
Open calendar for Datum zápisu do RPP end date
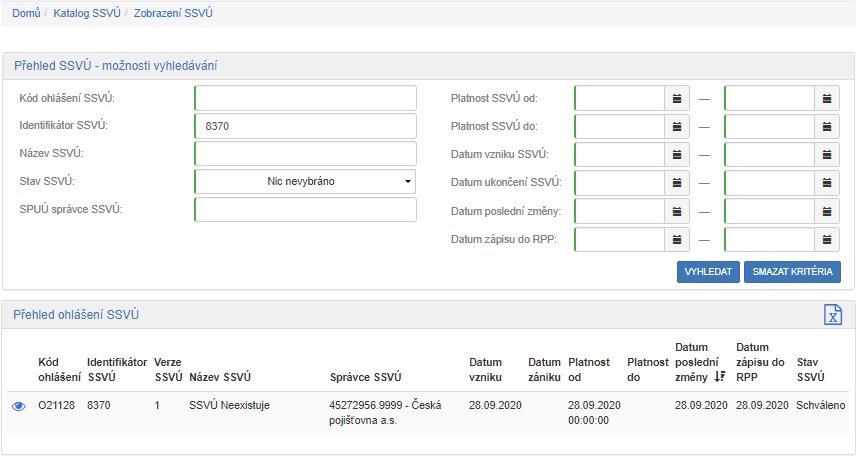point(827,240)
